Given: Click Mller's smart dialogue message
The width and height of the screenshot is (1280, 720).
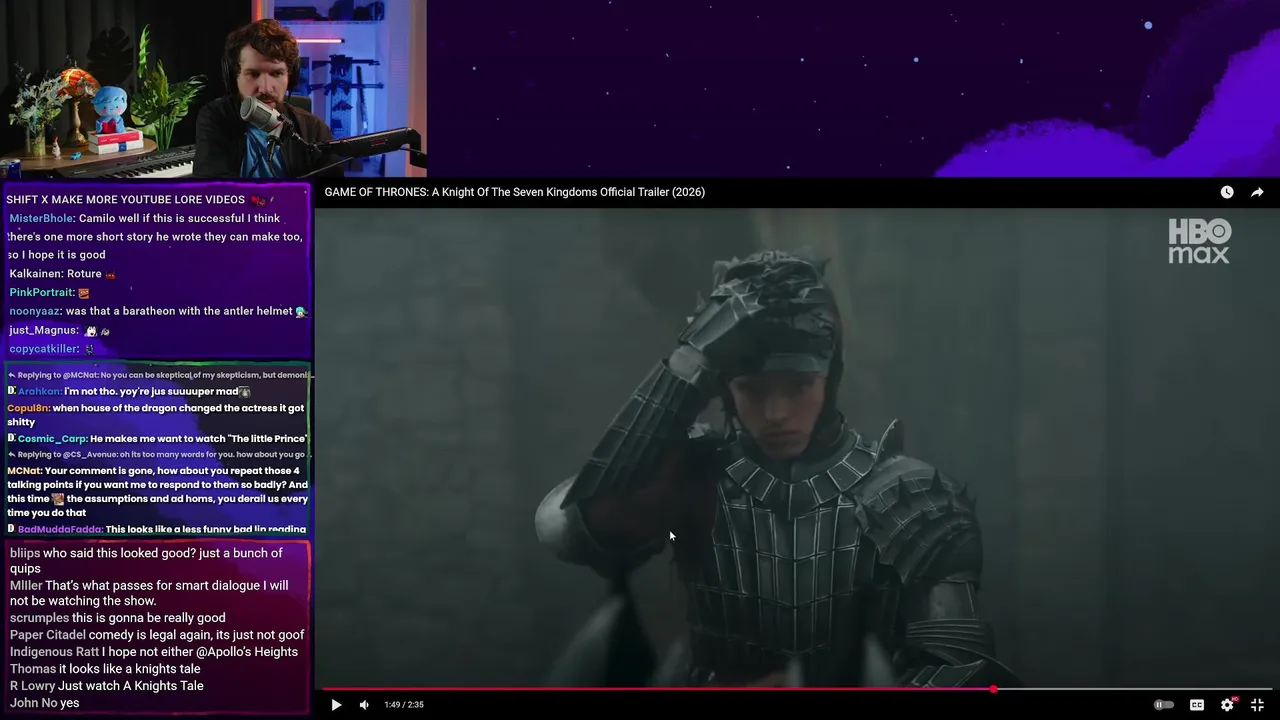Looking at the screenshot, I should [x=149, y=593].
